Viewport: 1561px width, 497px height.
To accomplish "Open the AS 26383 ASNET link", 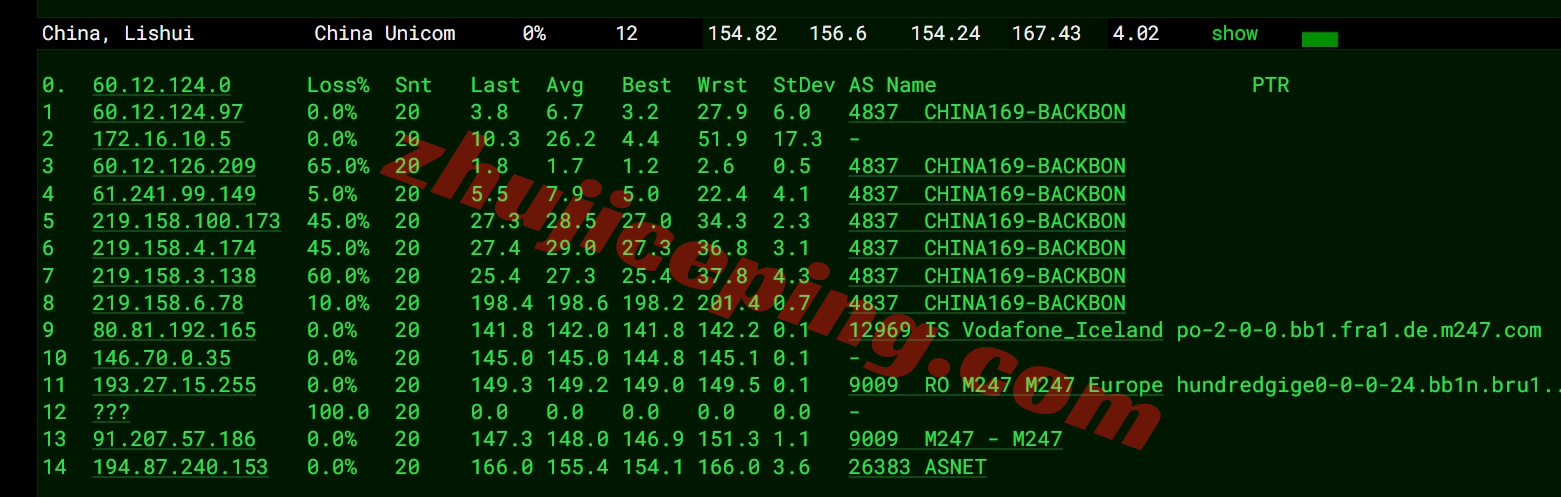I will [917, 467].
